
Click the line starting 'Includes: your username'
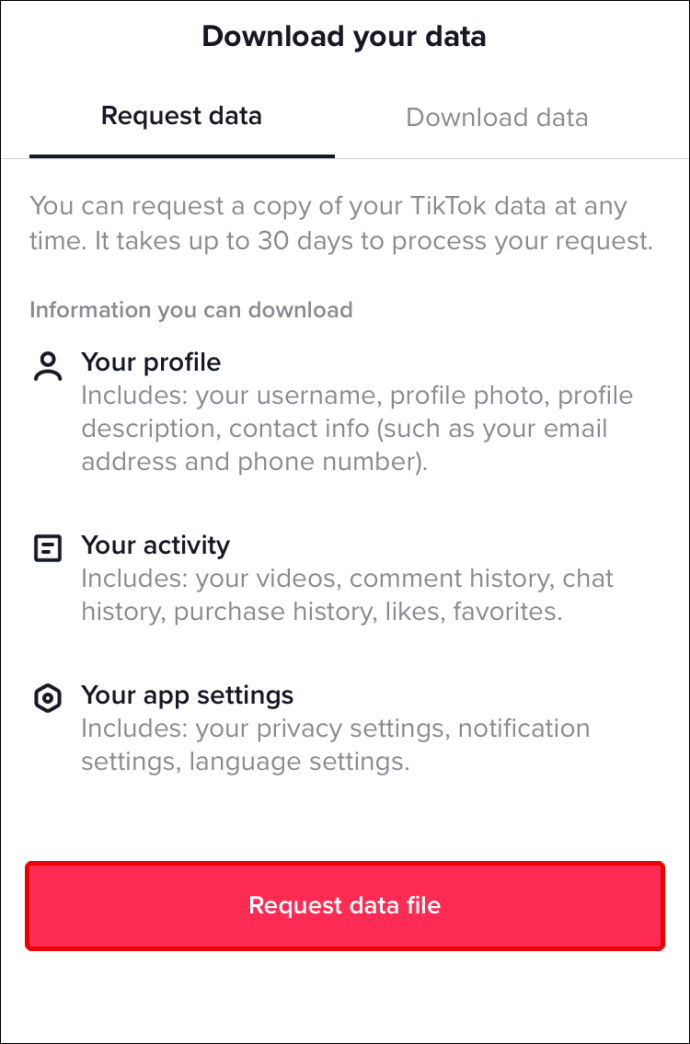point(356,395)
